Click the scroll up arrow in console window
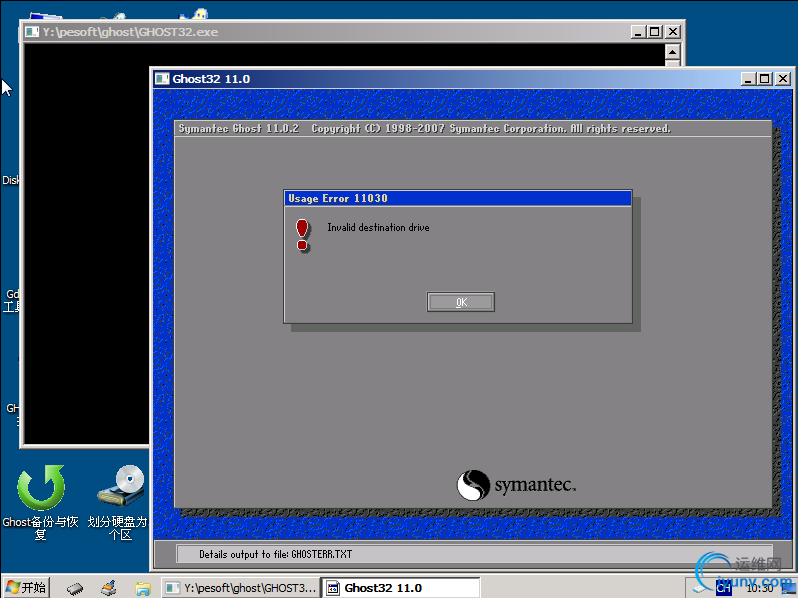 pos(672,52)
